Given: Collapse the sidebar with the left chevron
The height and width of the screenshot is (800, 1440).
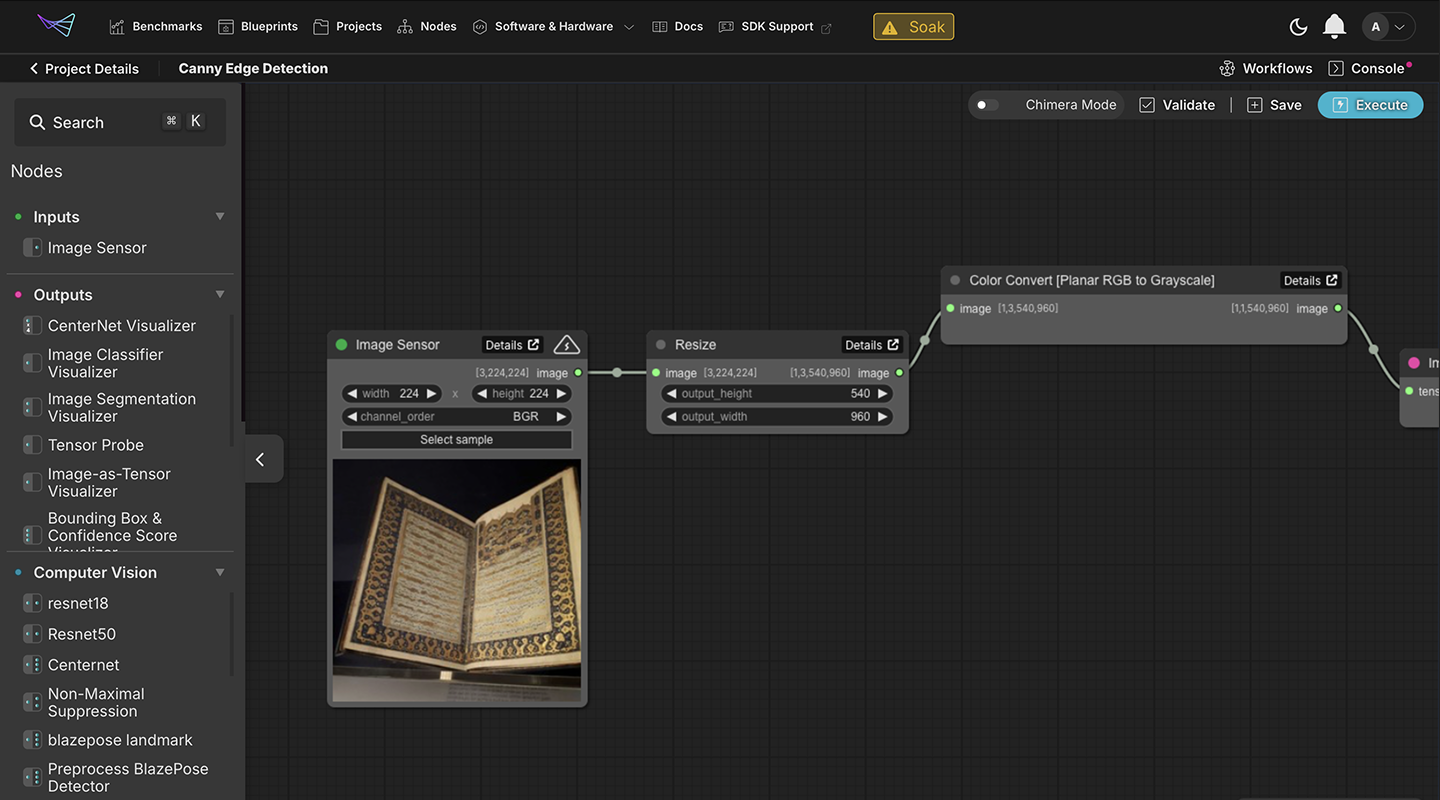Looking at the screenshot, I should (262, 459).
